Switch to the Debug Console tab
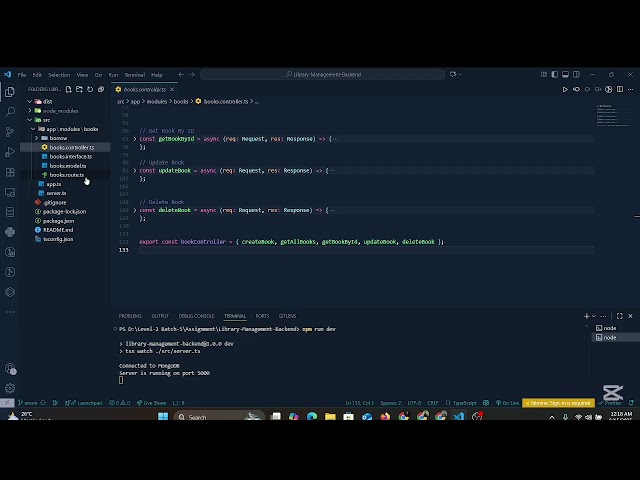Screen dimensions: 640x480 (196, 316)
